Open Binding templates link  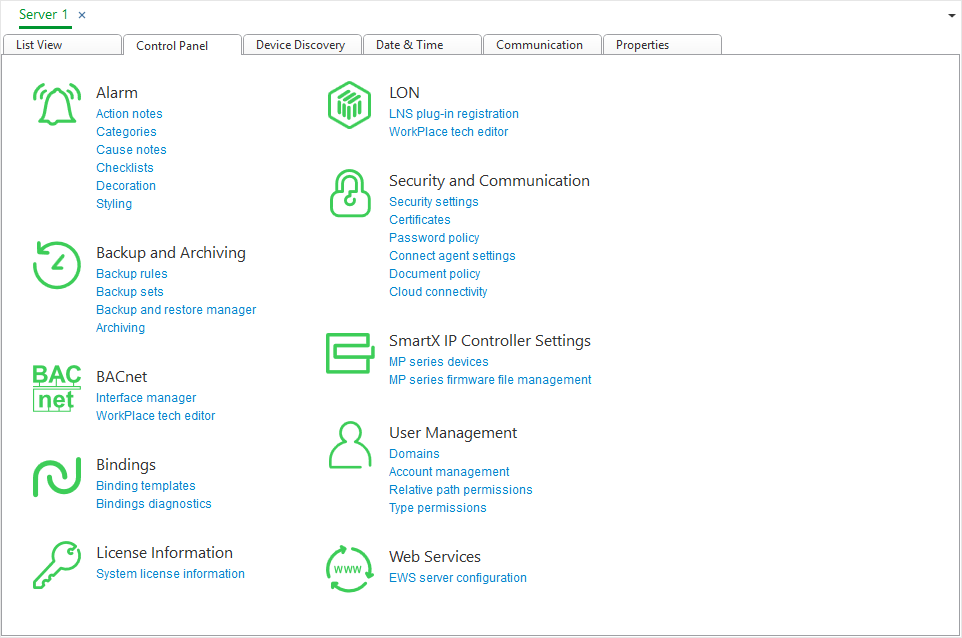pos(145,486)
